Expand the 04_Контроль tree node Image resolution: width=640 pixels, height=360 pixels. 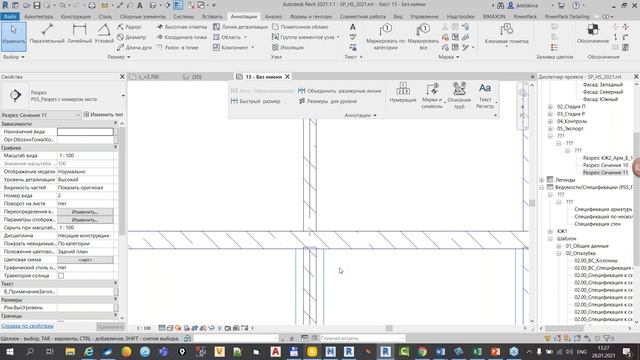pos(550,121)
